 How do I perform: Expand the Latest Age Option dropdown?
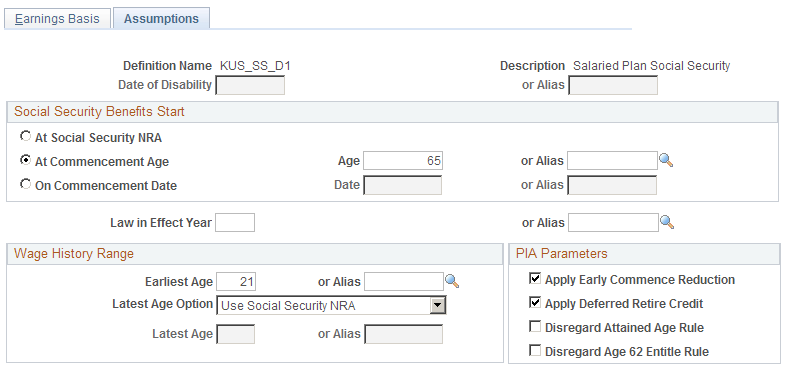coord(438,305)
